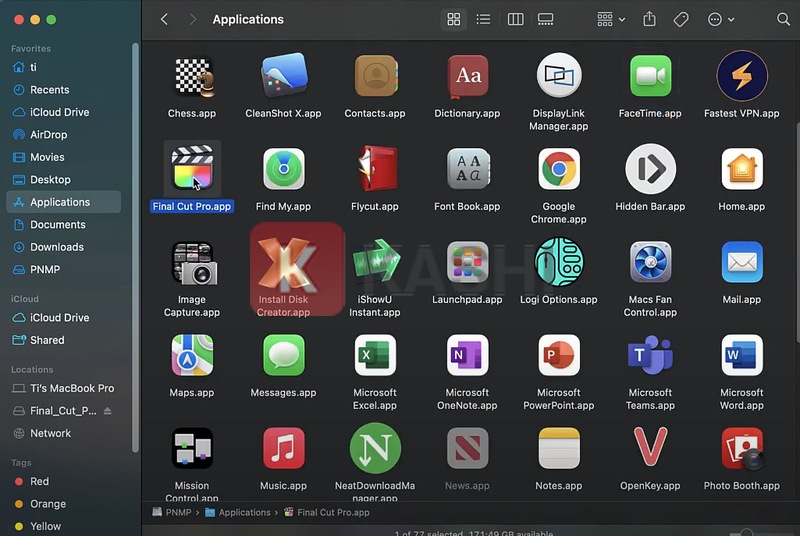The width and height of the screenshot is (800, 536).
Task: Click the Mail.app icon
Action: tap(742, 262)
